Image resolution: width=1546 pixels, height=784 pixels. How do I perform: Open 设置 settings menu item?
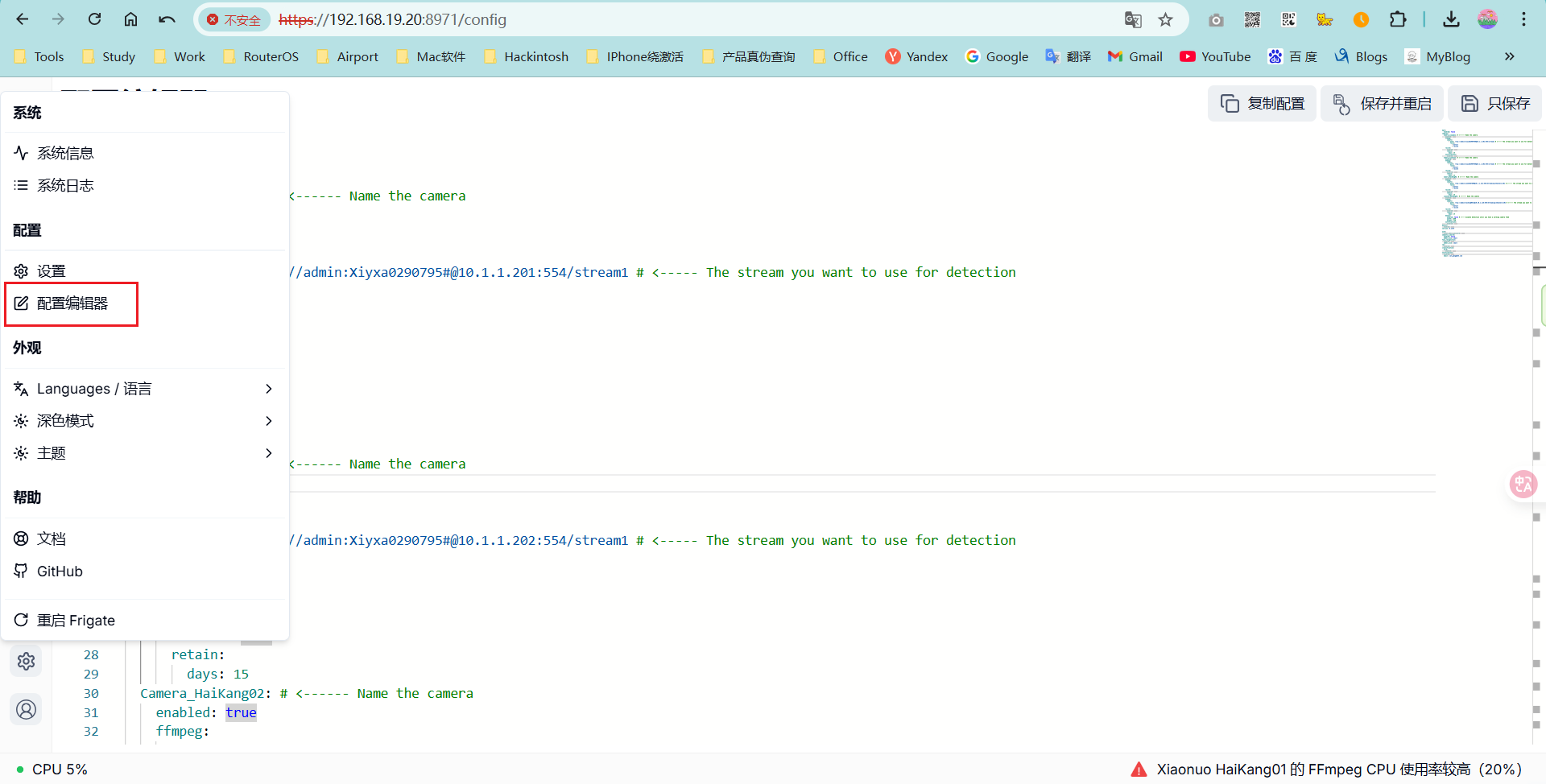[145, 271]
